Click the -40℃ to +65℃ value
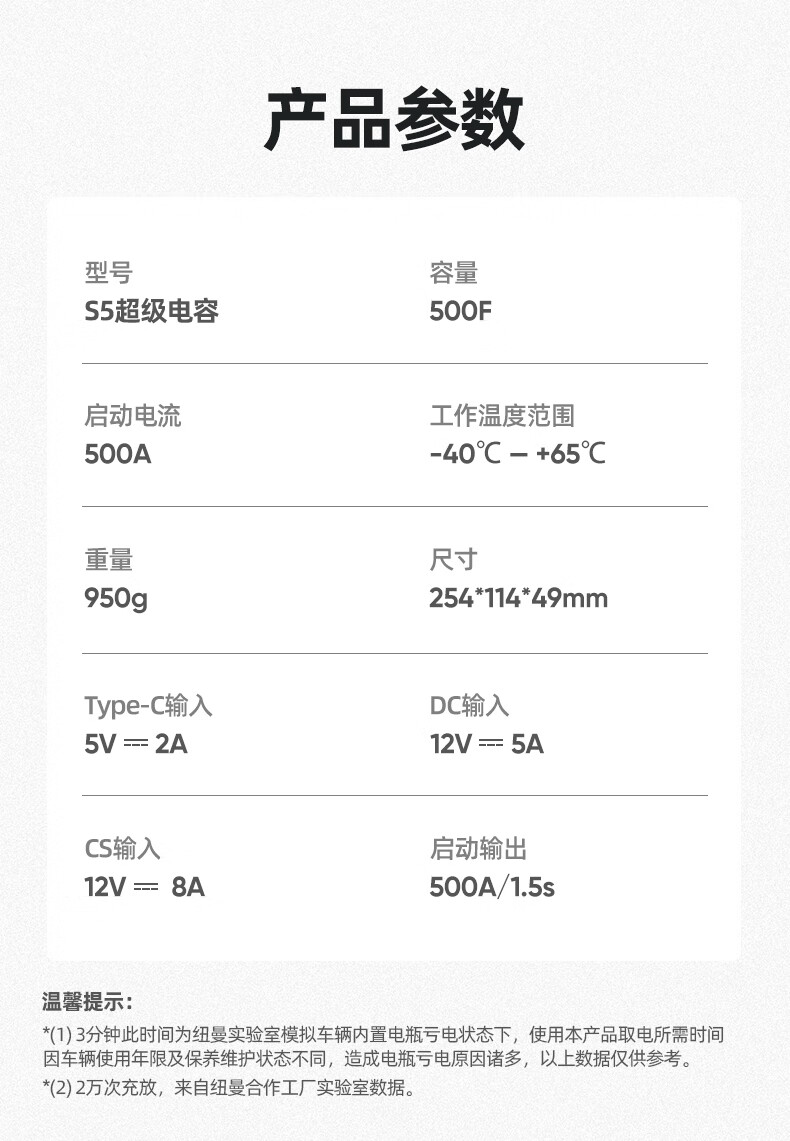The width and height of the screenshot is (790, 1141). pyautogui.click(x=517, y=454)
